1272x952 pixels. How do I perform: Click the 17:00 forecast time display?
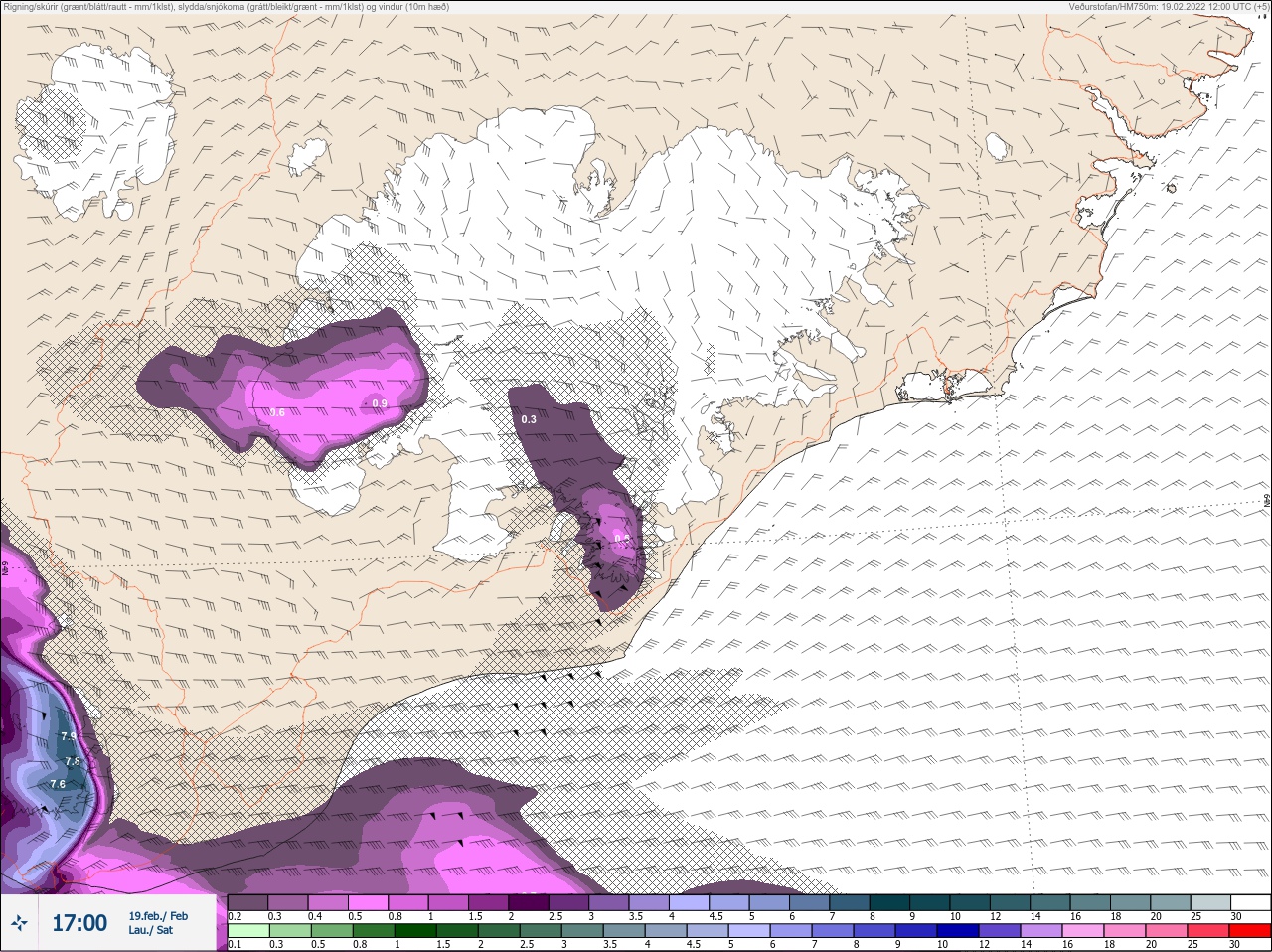(x=79, y=923)
